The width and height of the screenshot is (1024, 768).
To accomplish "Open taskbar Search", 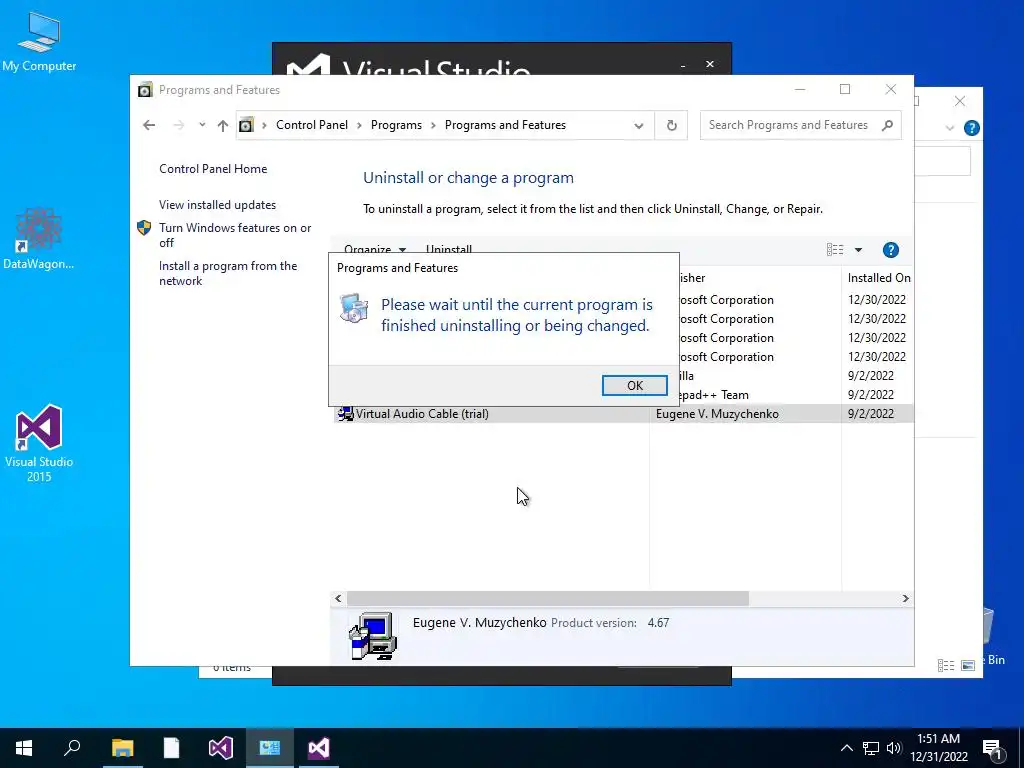I will tap(72, 747).
